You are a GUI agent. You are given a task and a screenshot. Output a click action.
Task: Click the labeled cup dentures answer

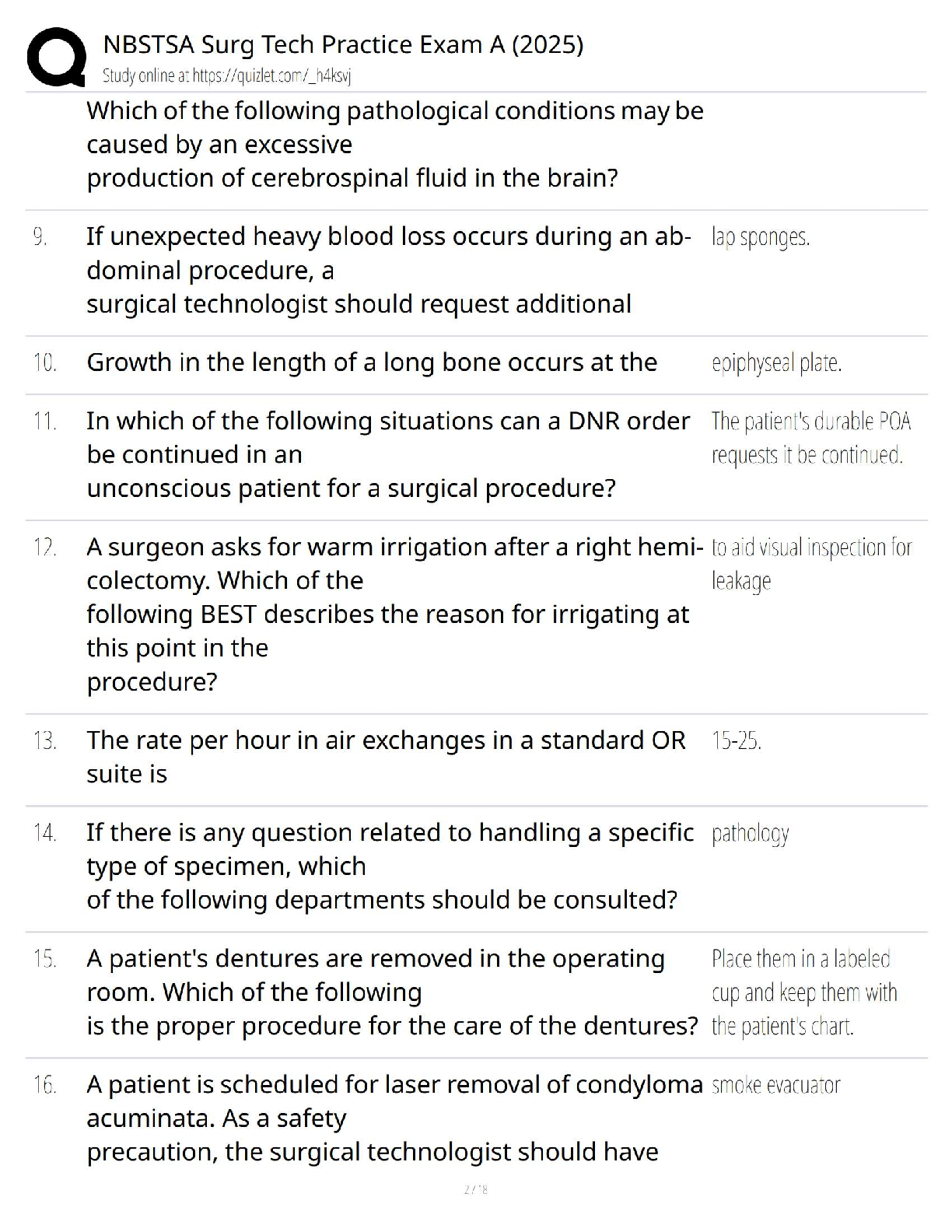(x=803, y=992)
